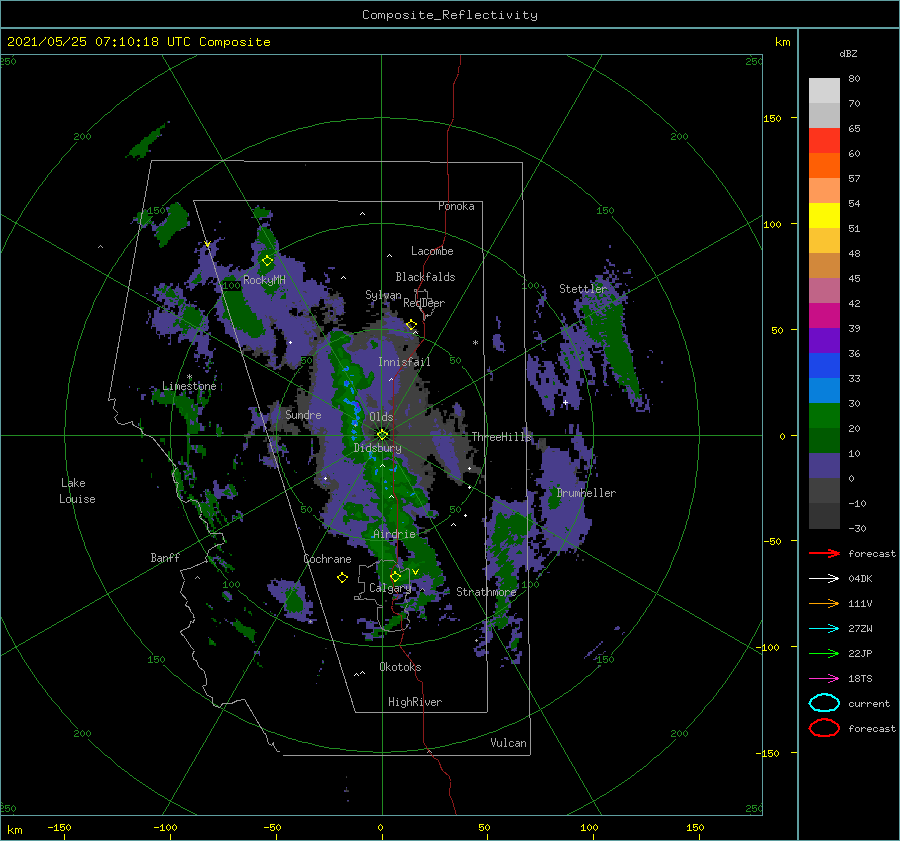Click the RockyMH label
900x841 pixels.
pos(264,280)
